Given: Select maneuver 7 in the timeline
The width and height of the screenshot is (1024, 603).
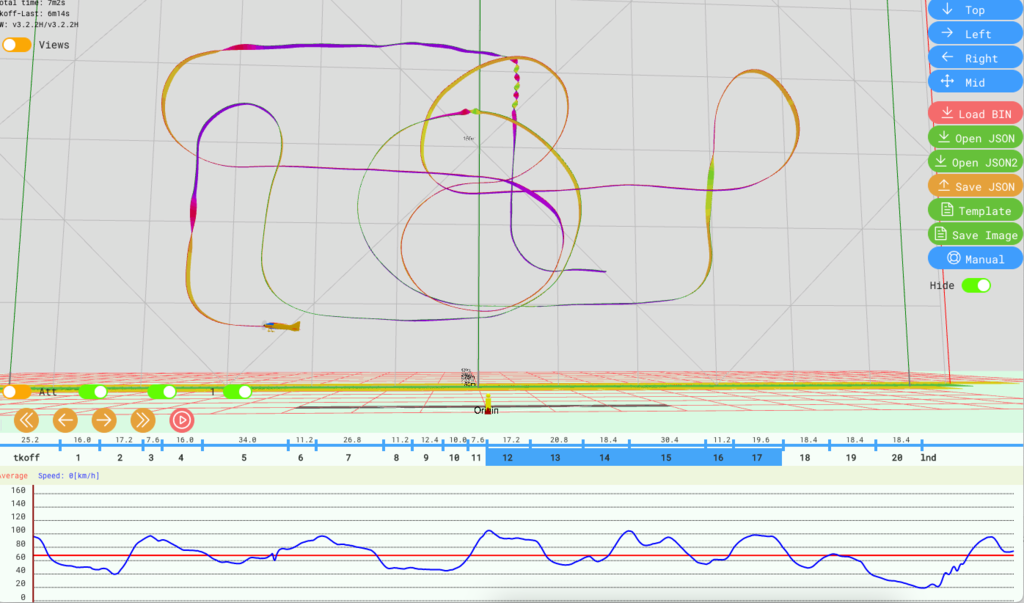Looking at the screenshot, I should (349, 457).
